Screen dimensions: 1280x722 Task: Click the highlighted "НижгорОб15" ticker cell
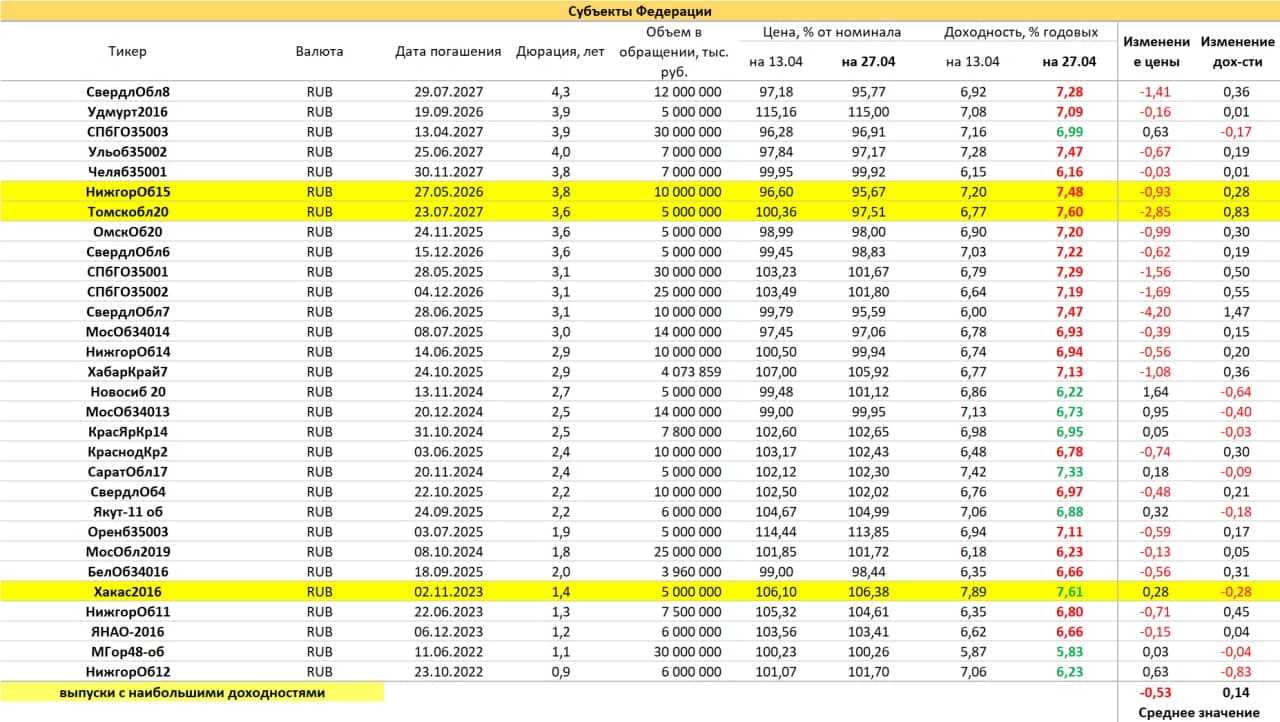127,192
